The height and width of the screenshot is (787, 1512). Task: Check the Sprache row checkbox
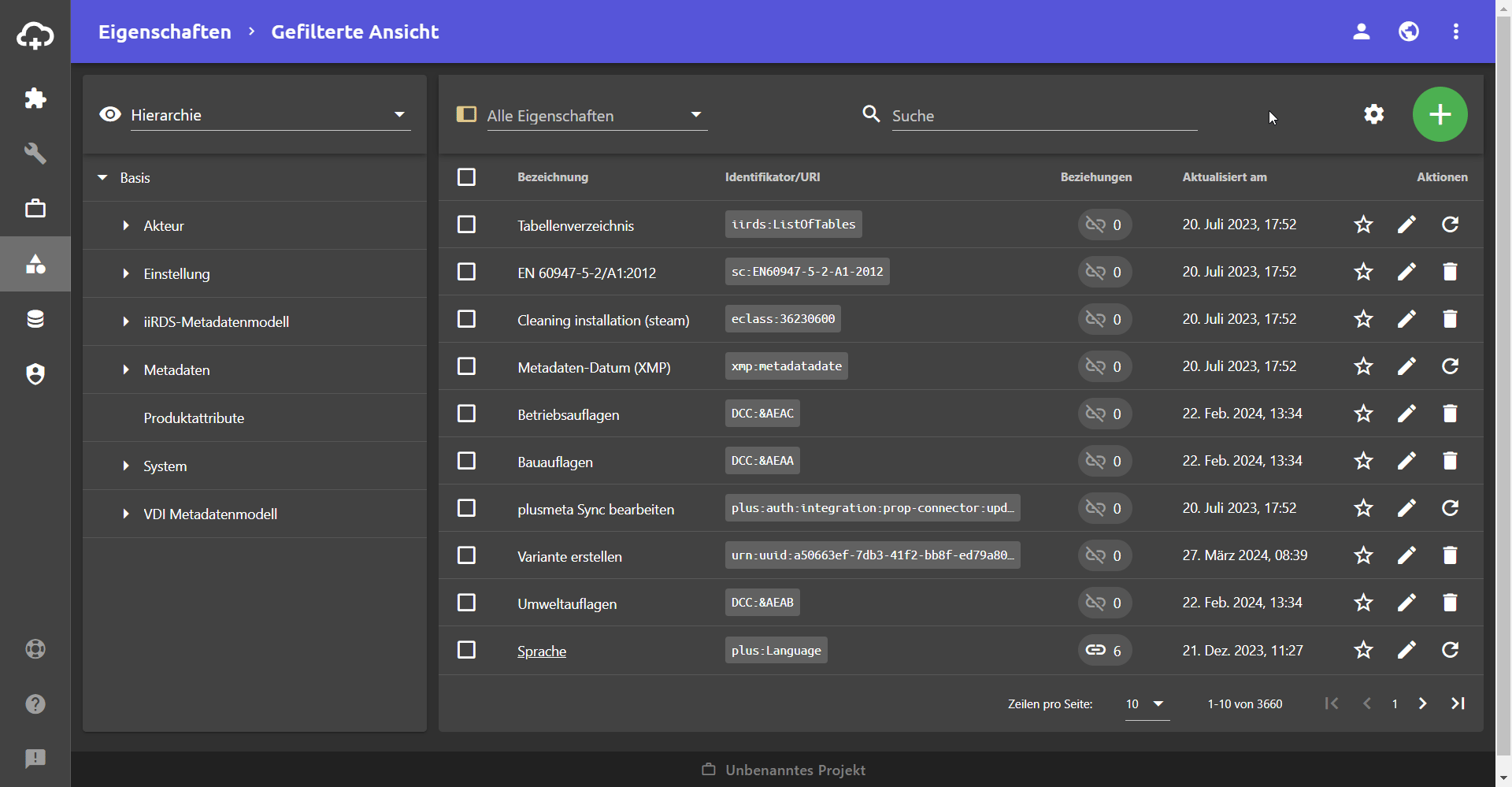tap(466, 650)
